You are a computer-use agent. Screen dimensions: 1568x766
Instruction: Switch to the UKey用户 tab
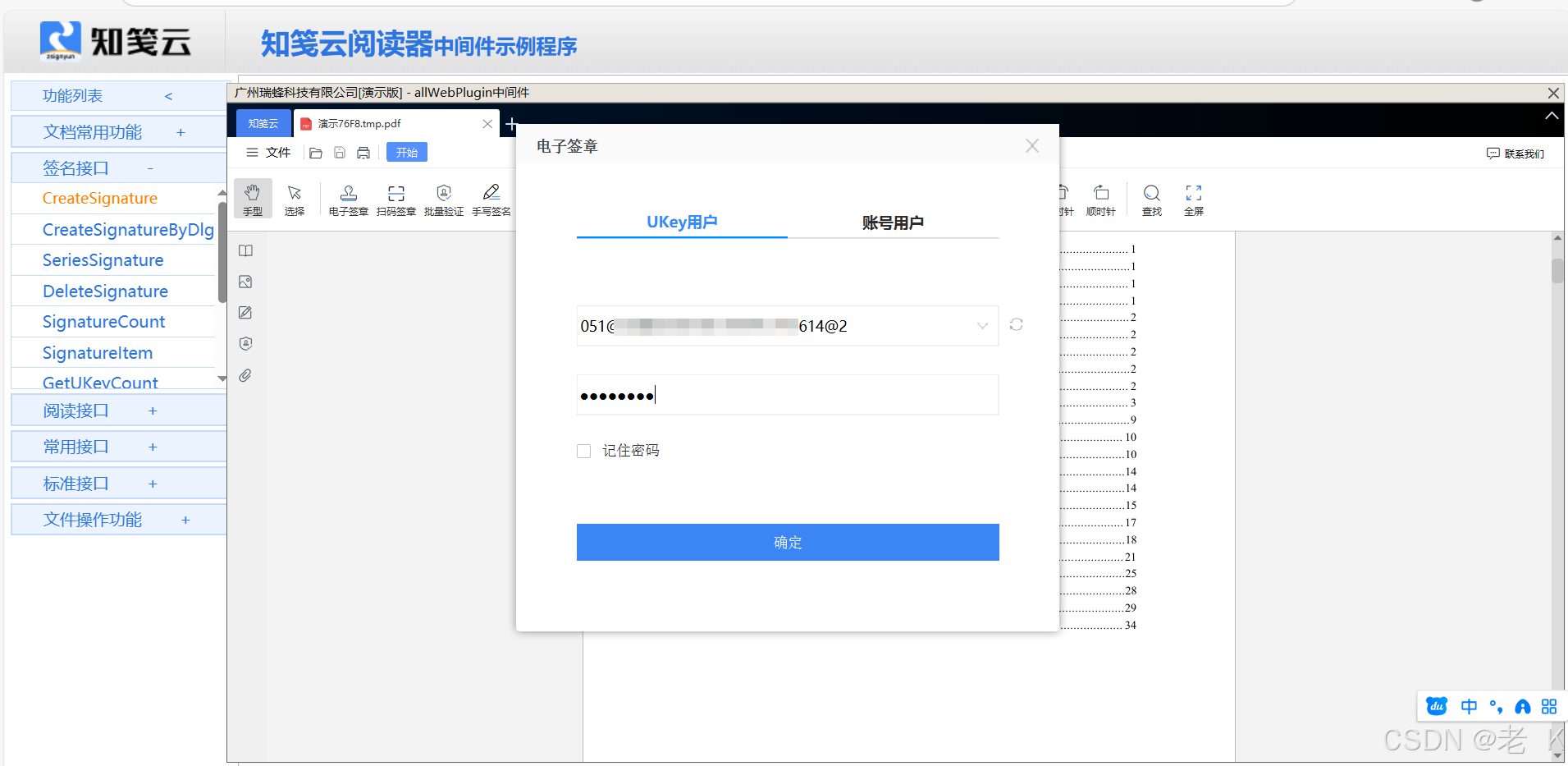pos(682,222)
